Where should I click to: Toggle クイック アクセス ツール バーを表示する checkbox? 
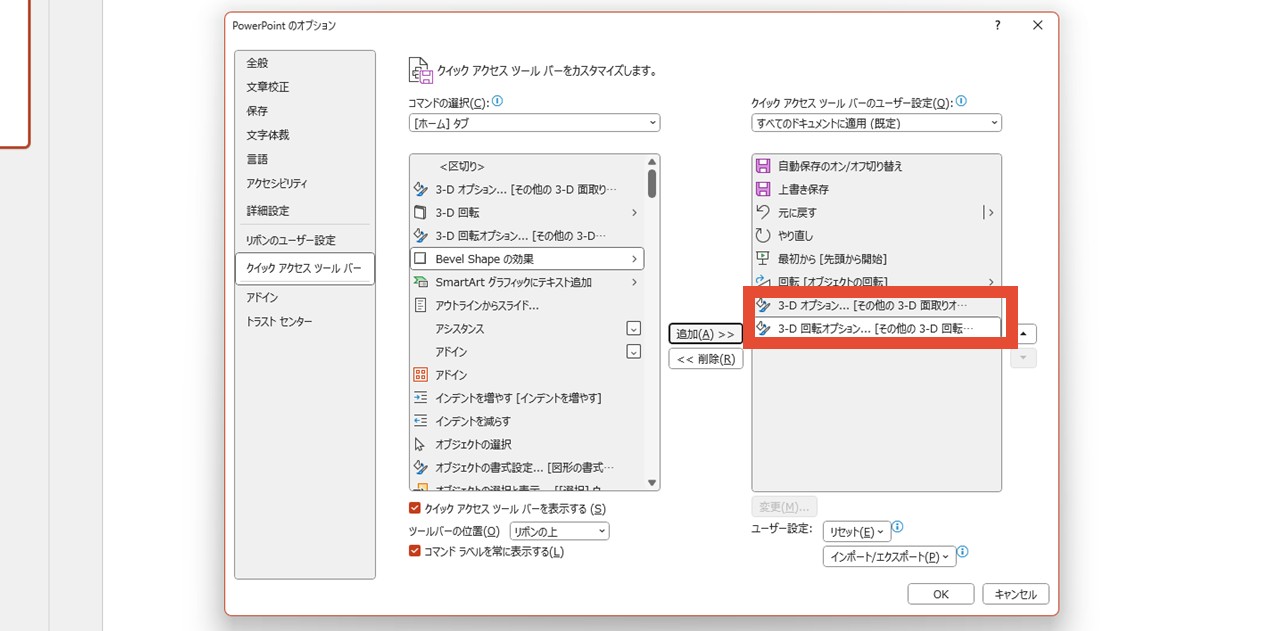coord(415,508)
